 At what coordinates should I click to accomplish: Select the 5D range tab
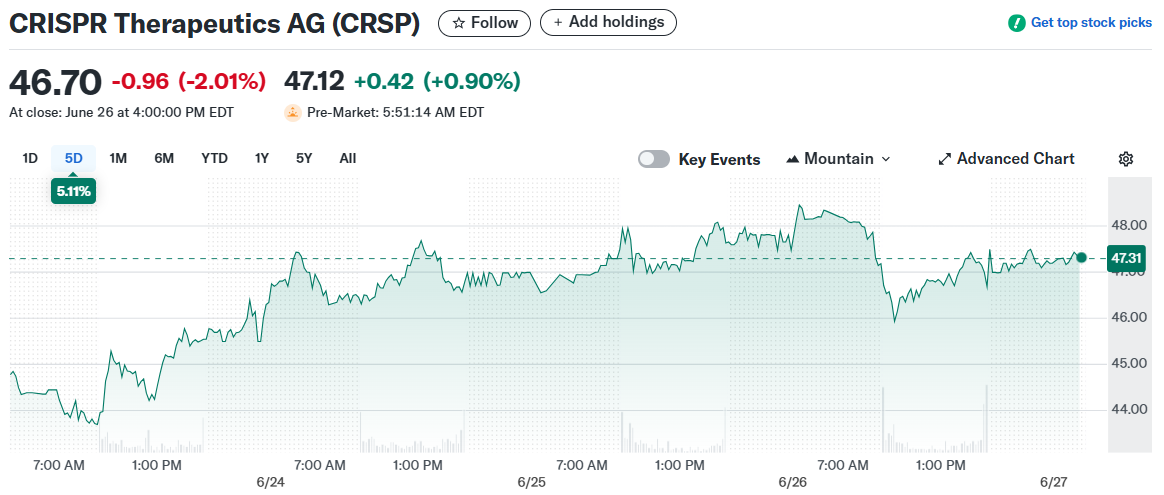point(73,158)
